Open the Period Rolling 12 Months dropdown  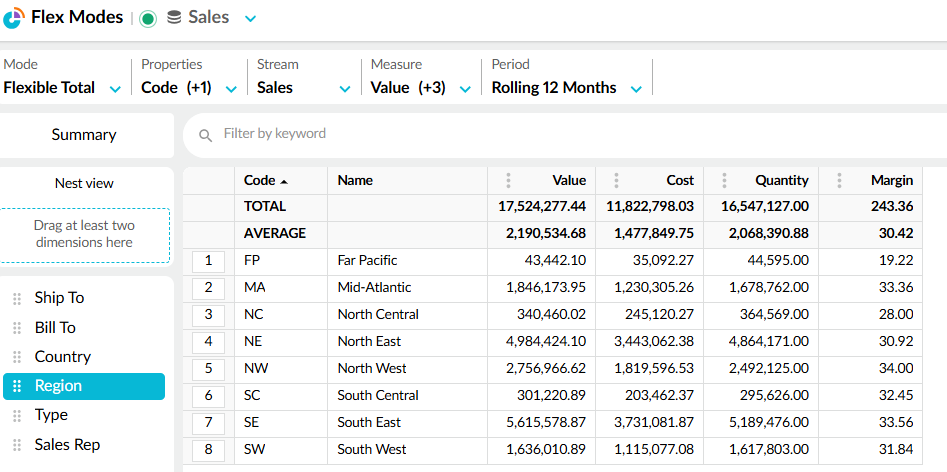tap(636, 89)
